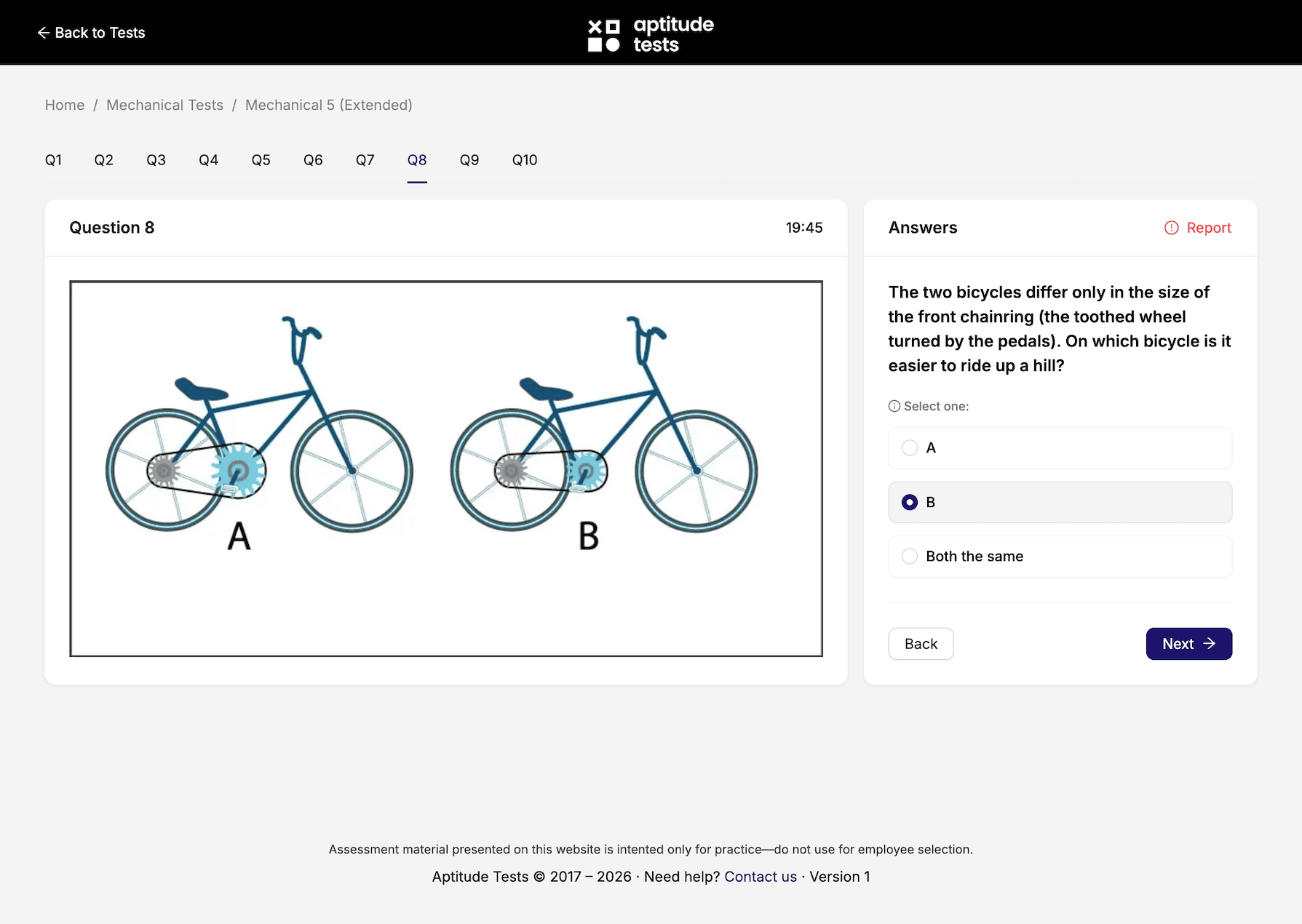Click the 19:45 timer
The height and width of the screenshot is (924, 1302).
pyautogui.click(x=804, y=228)
